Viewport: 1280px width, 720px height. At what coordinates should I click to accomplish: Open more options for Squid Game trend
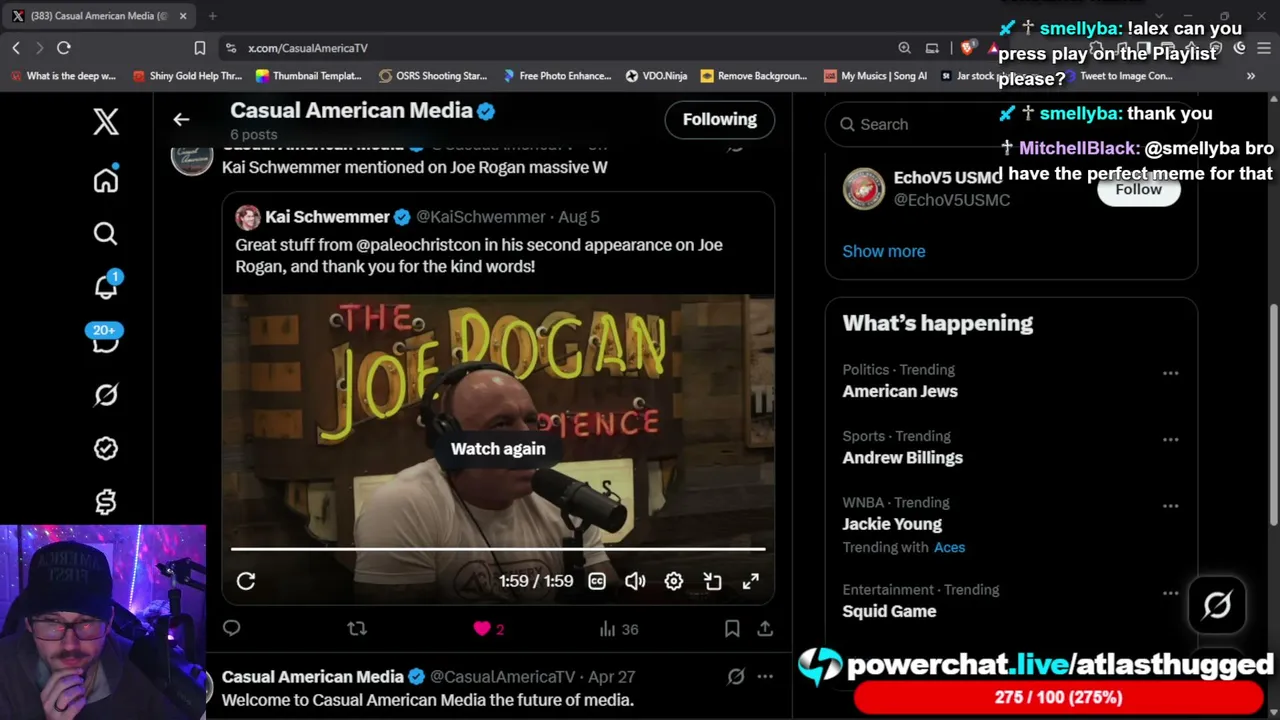pos(1170,593)
